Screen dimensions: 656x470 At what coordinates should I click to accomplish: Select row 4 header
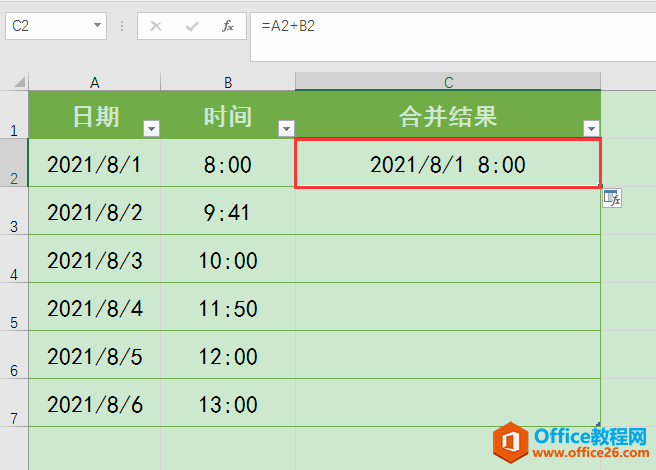[14, 259]
